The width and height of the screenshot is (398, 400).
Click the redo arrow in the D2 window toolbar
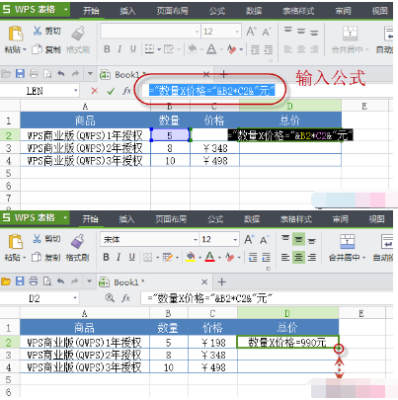coord(75,282)
